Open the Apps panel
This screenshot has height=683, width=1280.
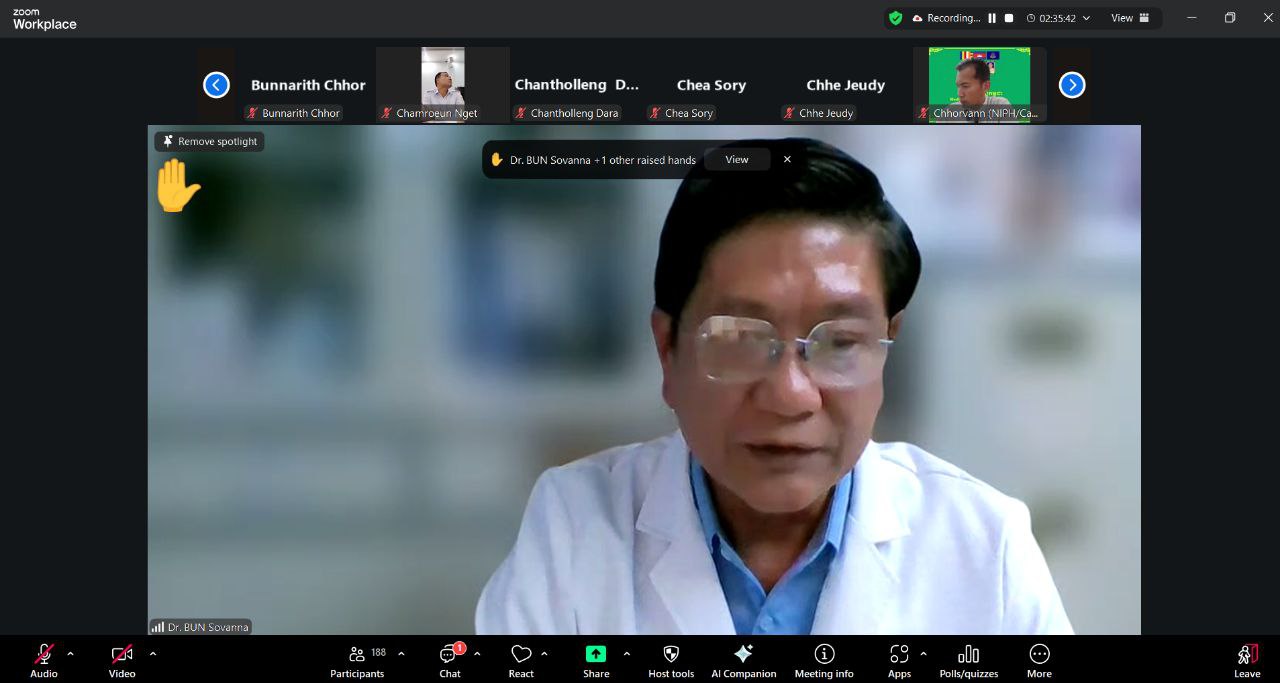(x=899, y=660)
